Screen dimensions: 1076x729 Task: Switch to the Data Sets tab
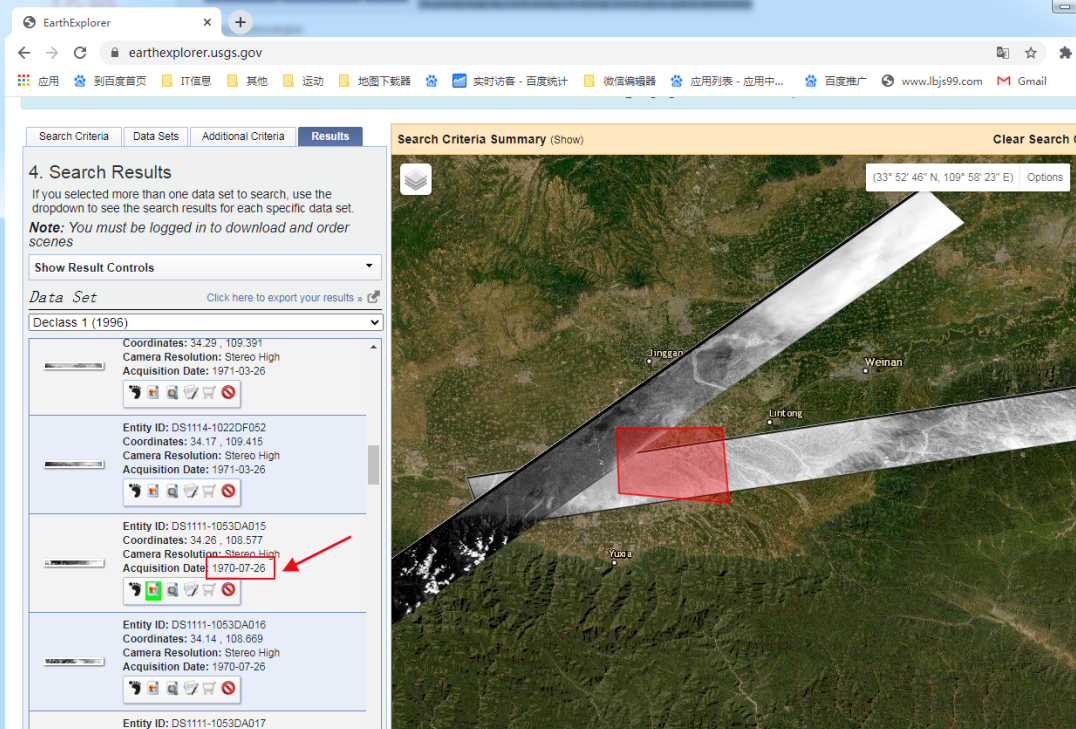(156, 136)
